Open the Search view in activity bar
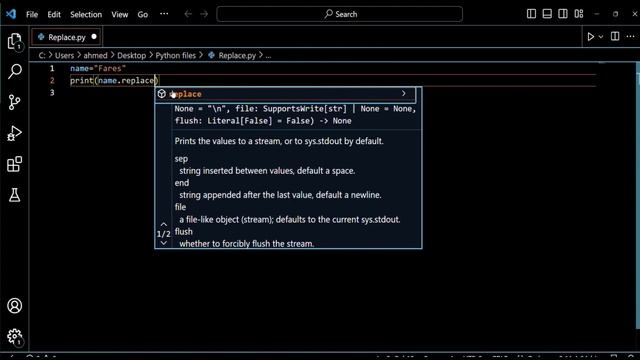 pos(15,71)
